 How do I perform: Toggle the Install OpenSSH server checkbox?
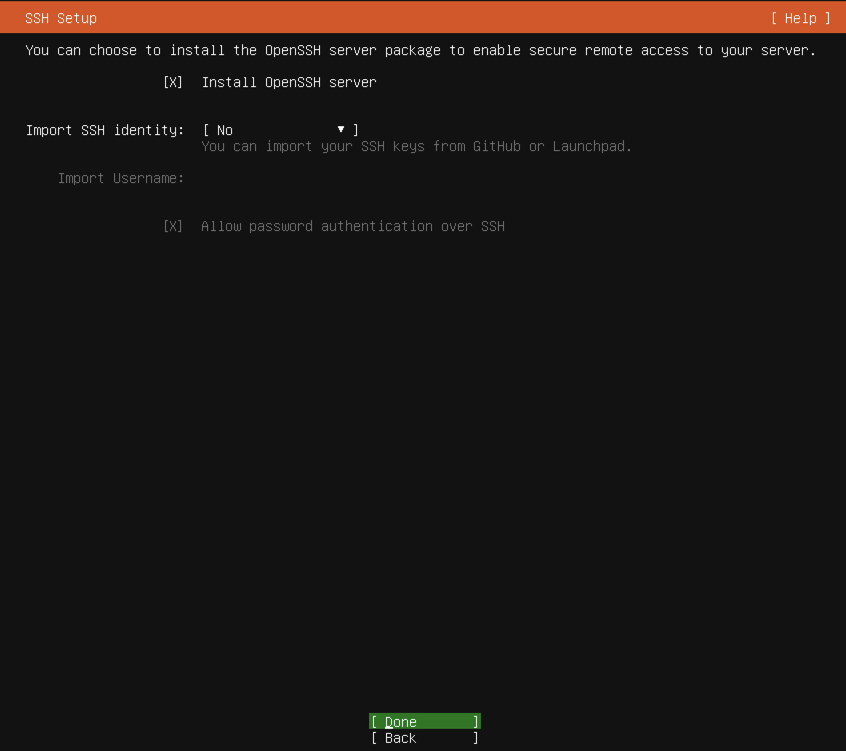click(173, 82)
